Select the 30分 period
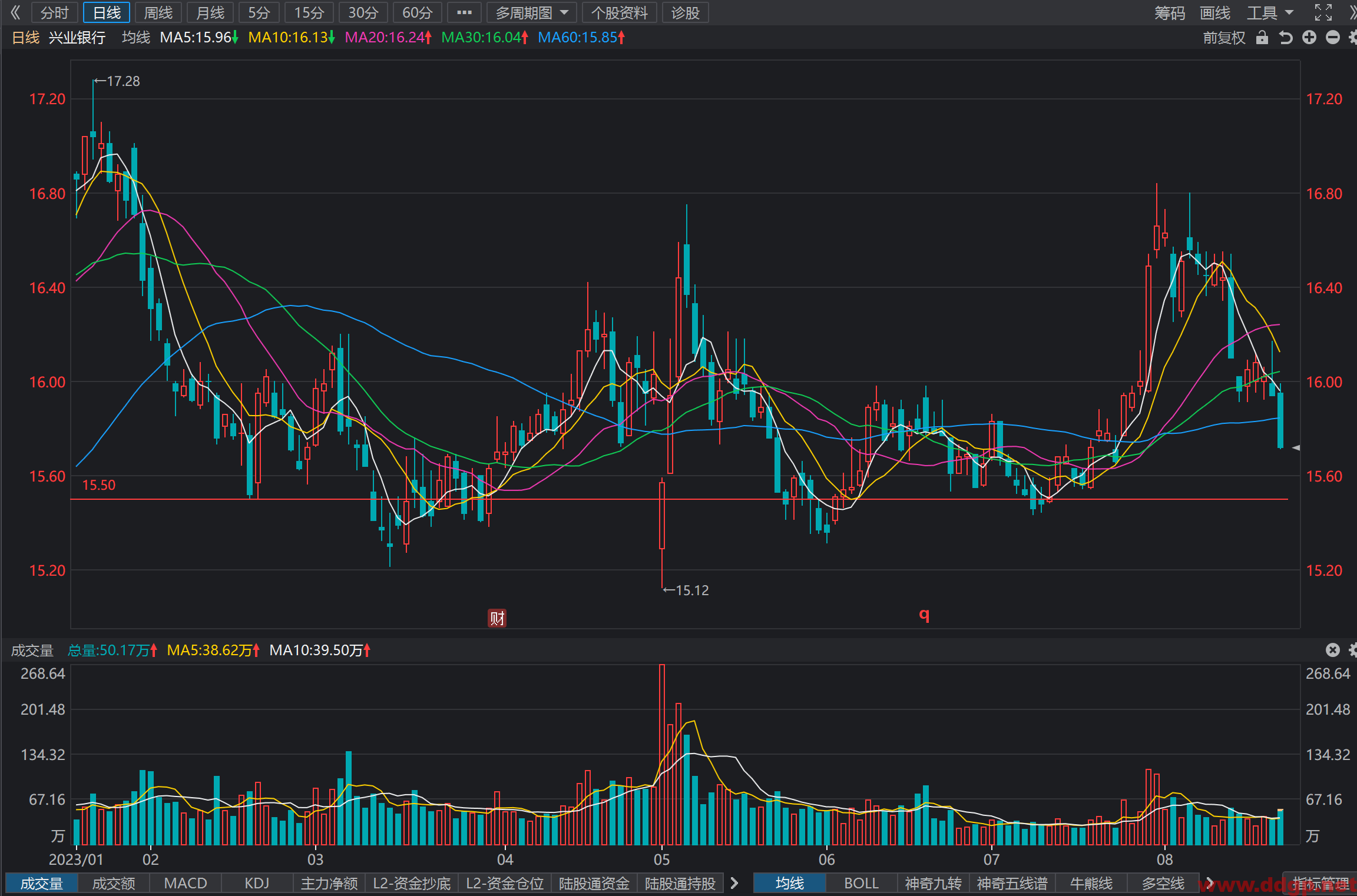 [x=363, y=12]
